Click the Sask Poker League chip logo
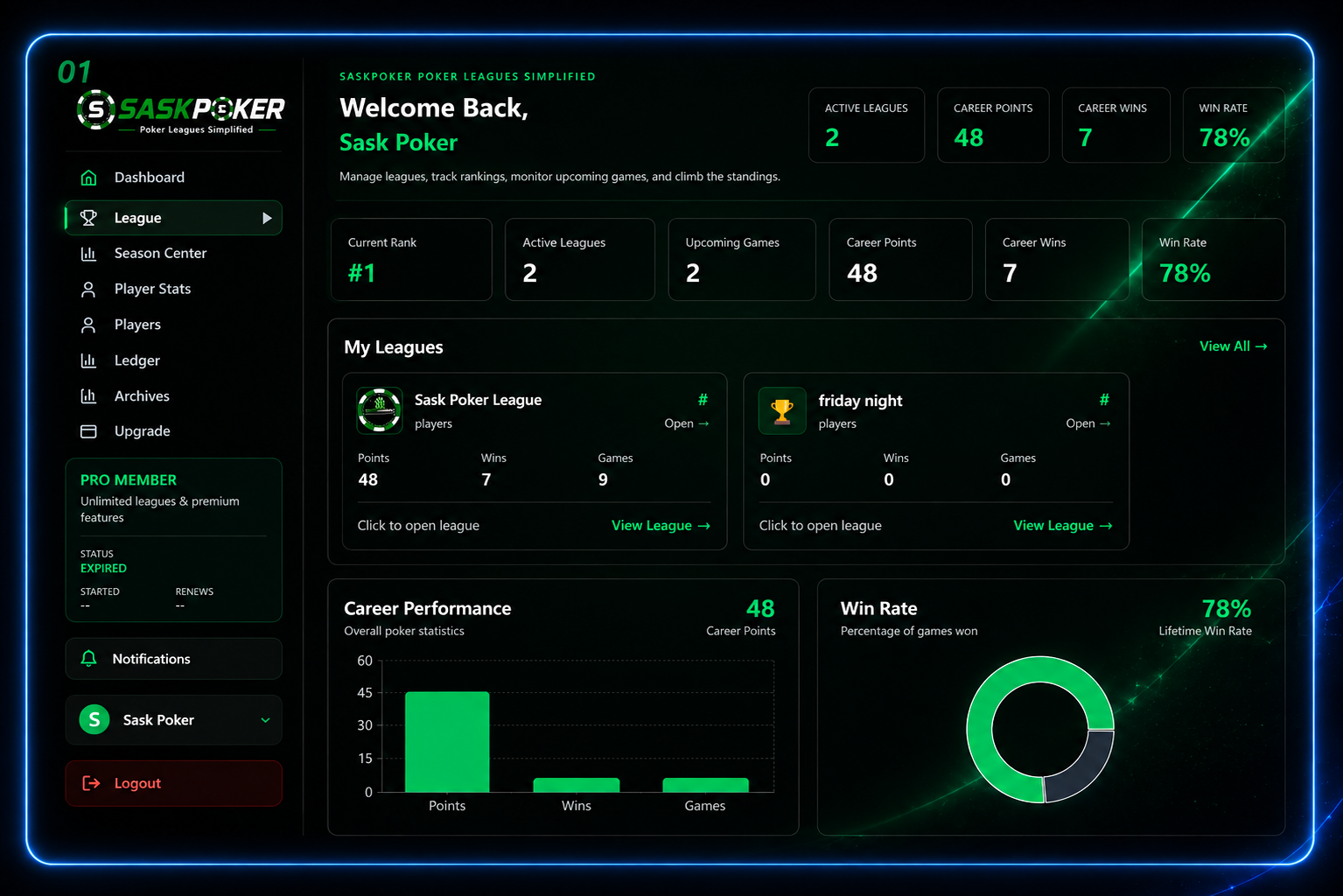This screenshot has height=896, width=1343. point(380,410)
